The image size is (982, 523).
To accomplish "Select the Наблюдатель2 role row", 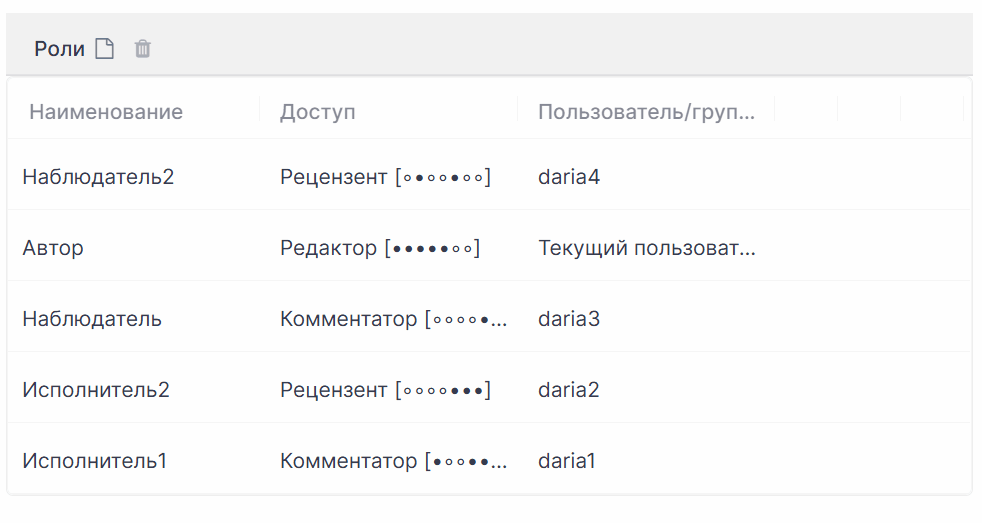I will pos(488,177).
